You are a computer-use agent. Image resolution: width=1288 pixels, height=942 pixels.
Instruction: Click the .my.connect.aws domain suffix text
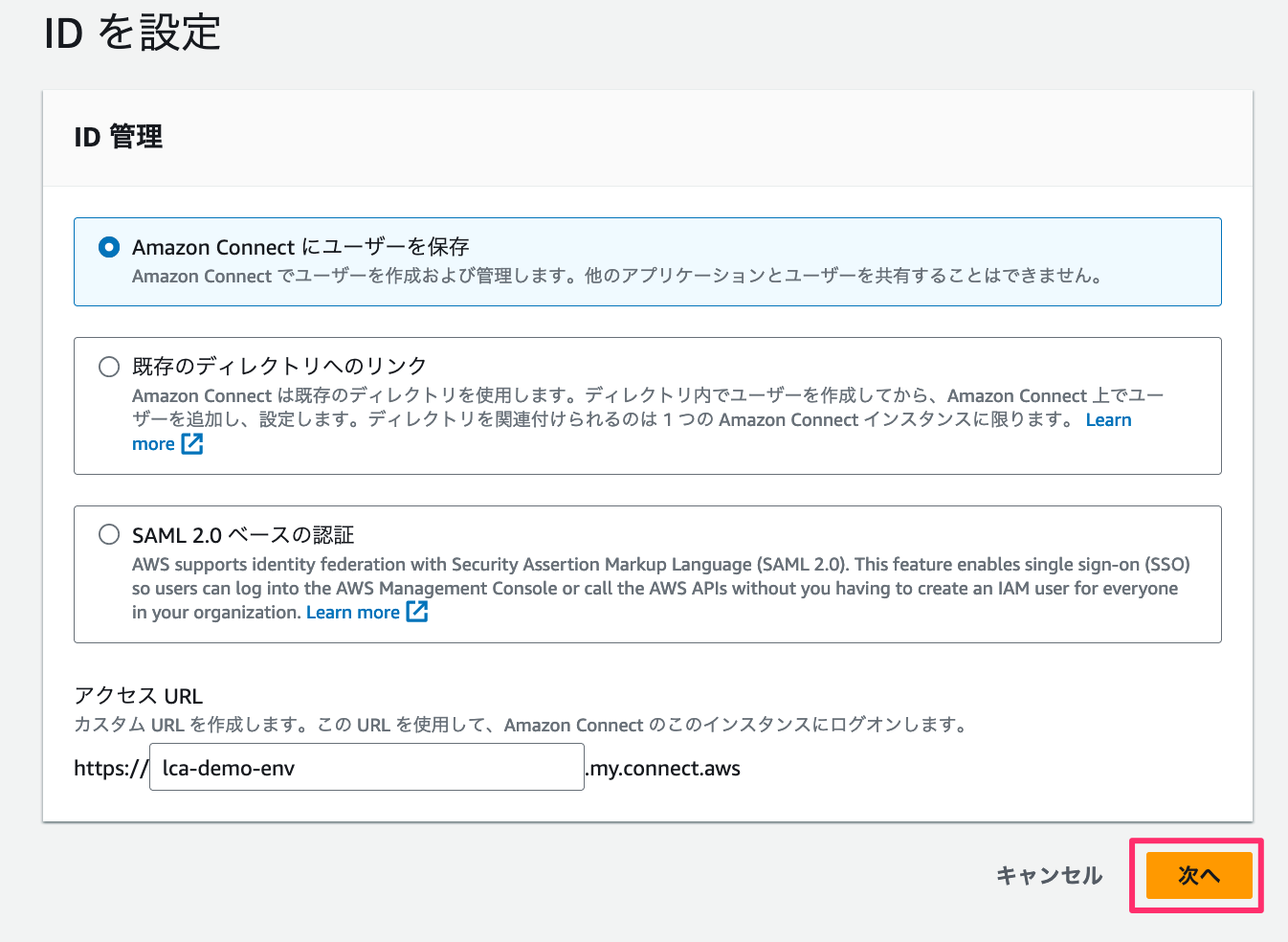pos(663,769)
